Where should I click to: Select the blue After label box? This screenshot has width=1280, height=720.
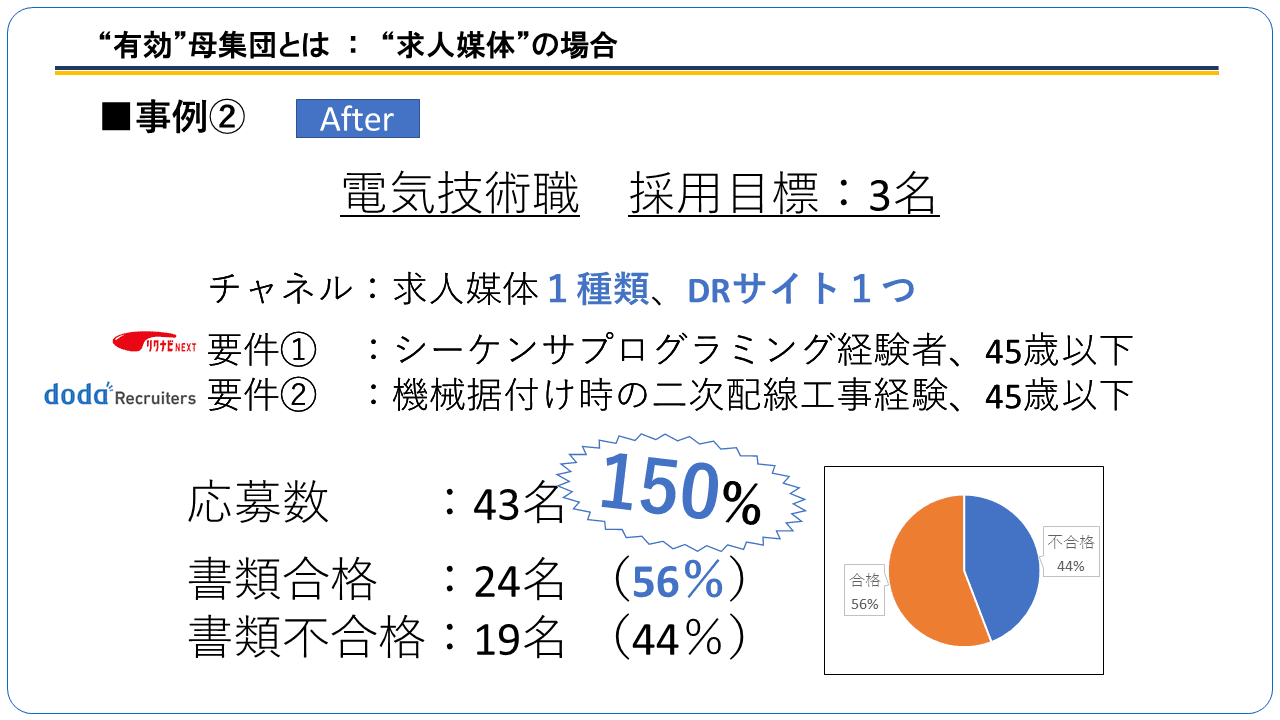(x=357, y=118)
